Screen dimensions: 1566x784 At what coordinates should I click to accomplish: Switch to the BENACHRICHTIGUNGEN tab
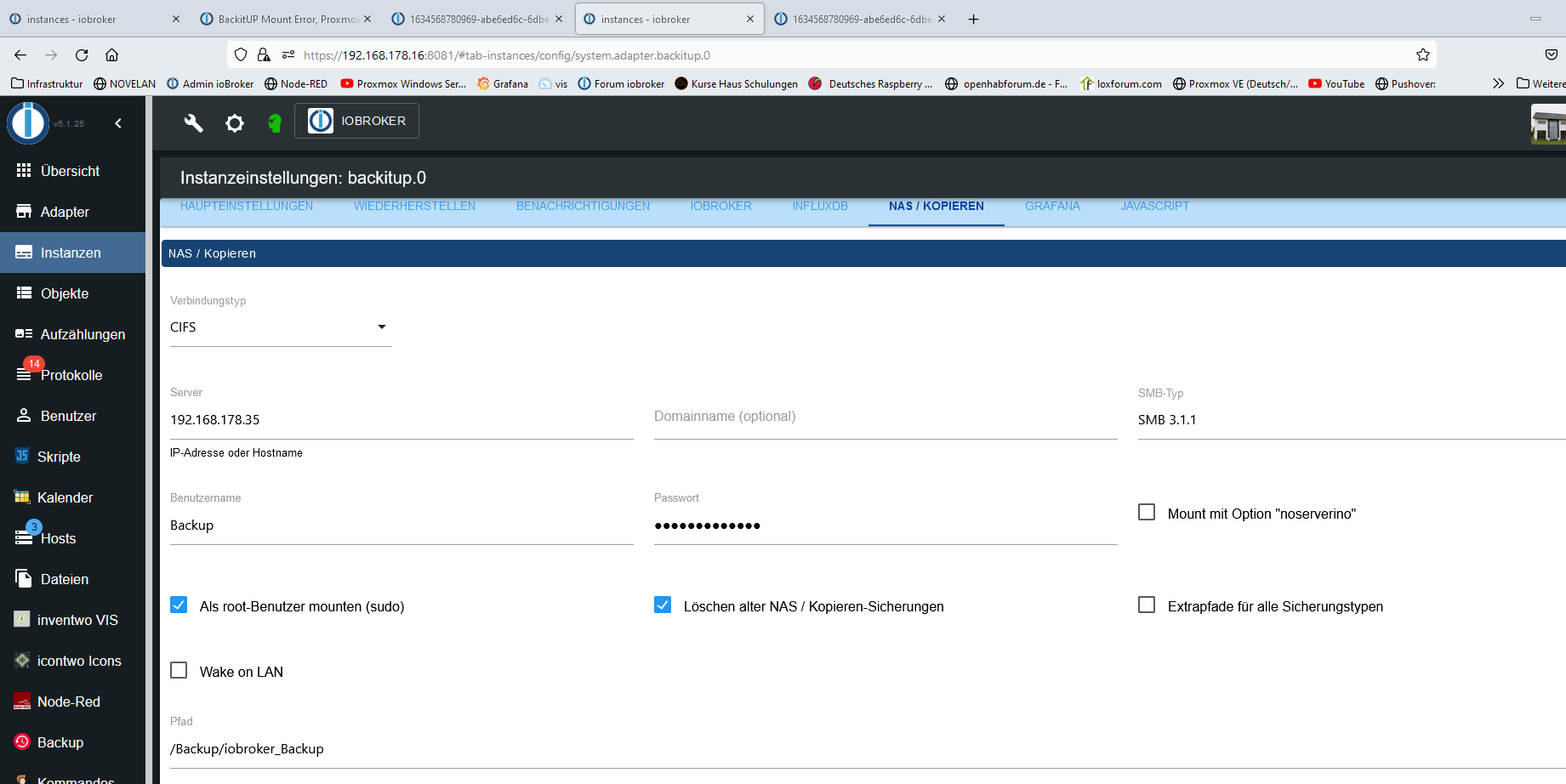(x=583, y=207)
